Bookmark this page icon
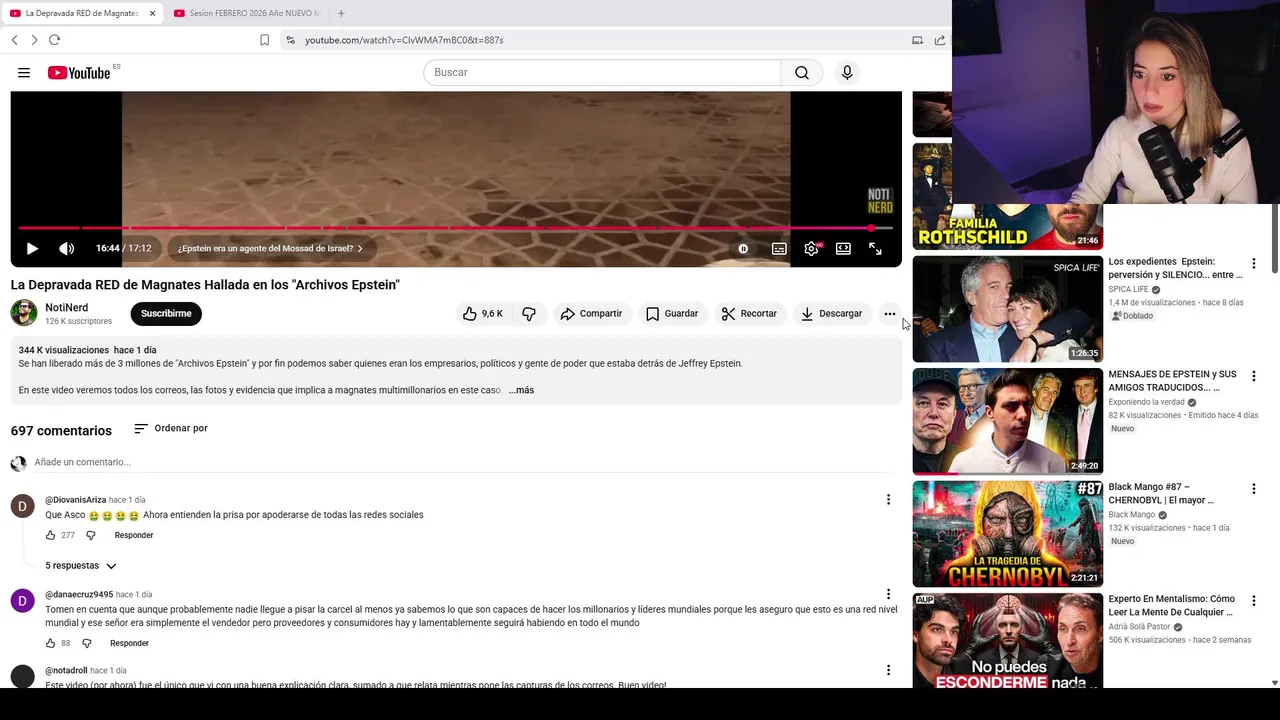 (x=264, y=40)
